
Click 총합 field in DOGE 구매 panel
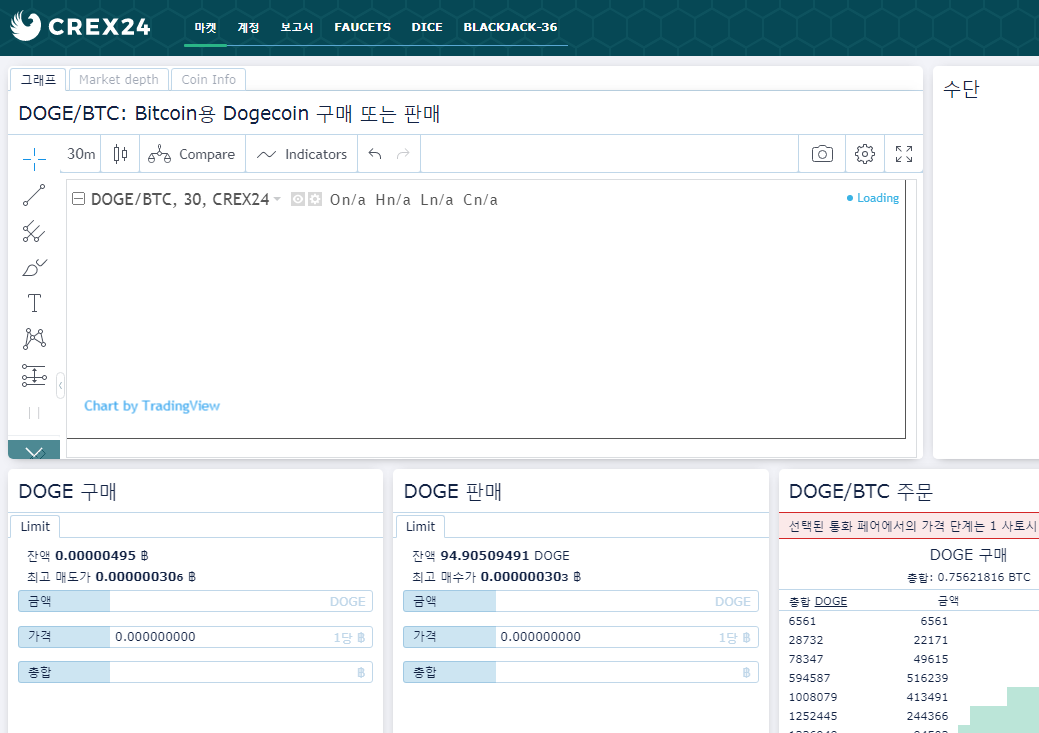click(195, 672)
